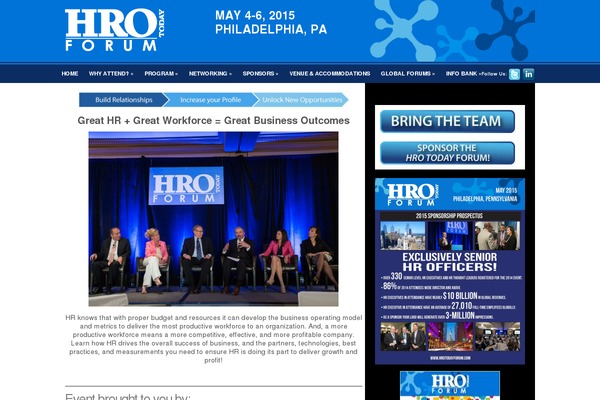Open the 2015 Sponsorship Prospectus banner

[x=450, y=271]
